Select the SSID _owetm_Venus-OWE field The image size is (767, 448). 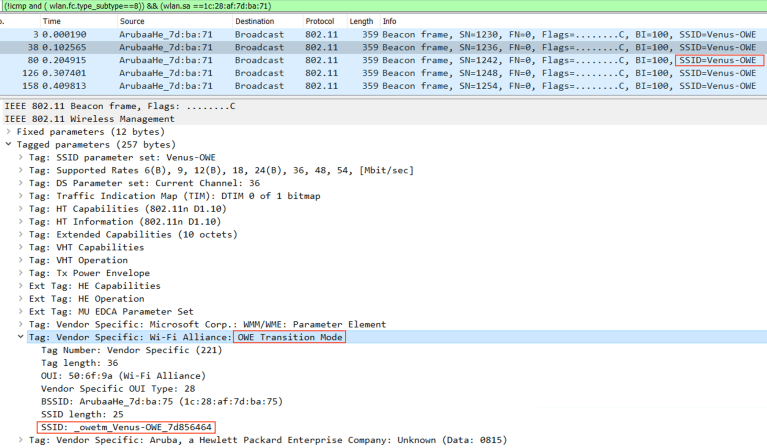(126, 428)
